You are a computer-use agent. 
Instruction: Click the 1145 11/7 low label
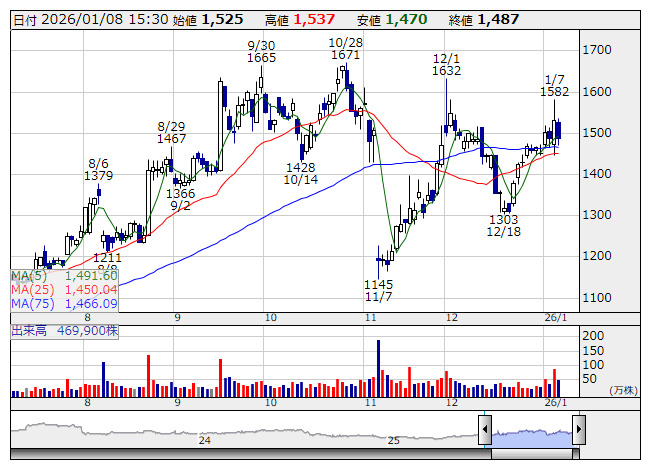tap(378, 291)
